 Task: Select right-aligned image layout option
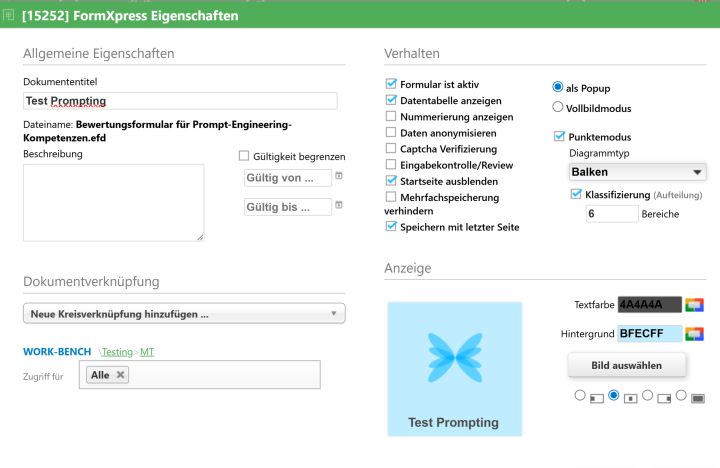coord(648,396)
